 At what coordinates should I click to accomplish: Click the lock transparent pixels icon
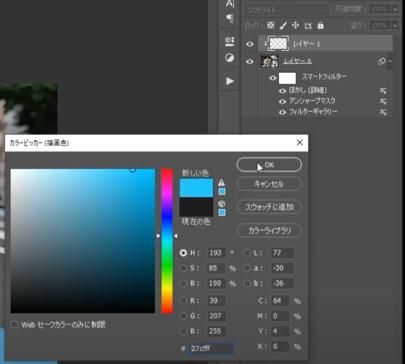coord(271,25)
